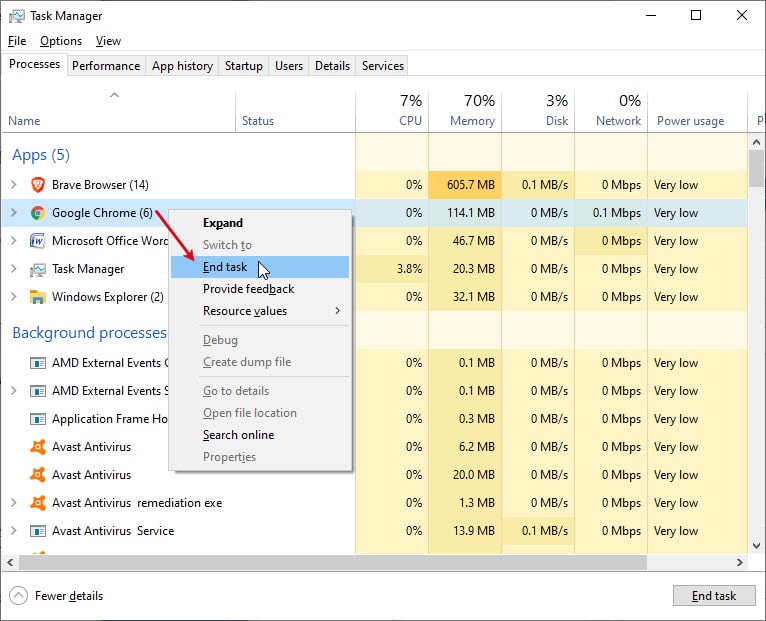Click the horizontal scrollbar thumb

(333, 562)
